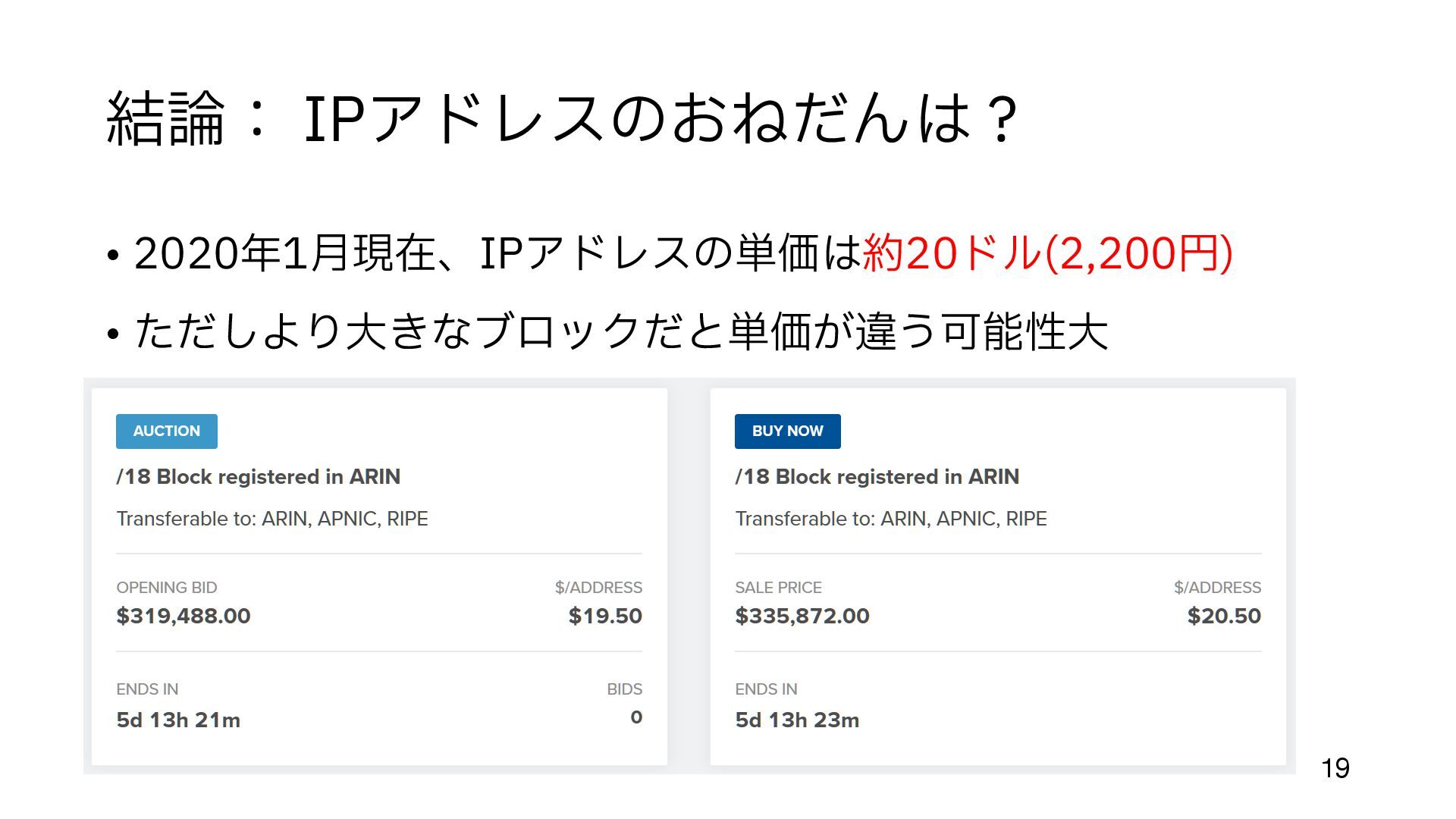This screenshot has width=1456, height=819.
Task: Click the auction card's Transferable to text
Action: pos(272,519)
